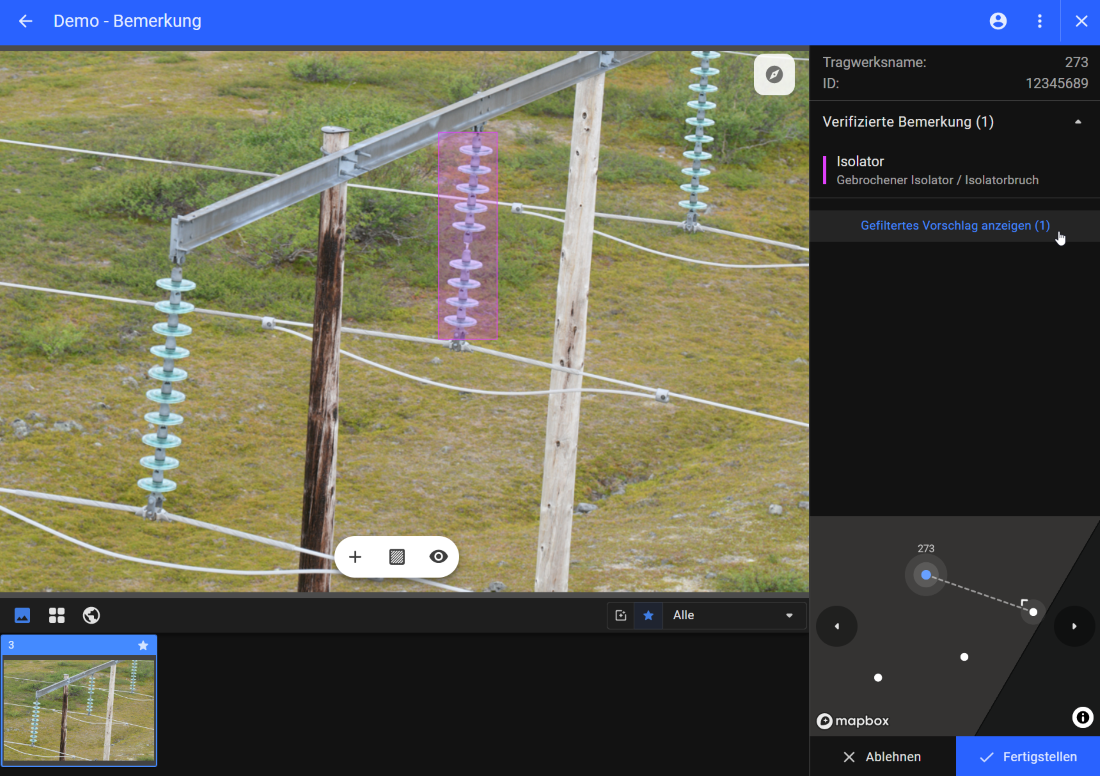Open the user account icon
The width and height of the screenshot is (1100, 776).
[998, 21]
